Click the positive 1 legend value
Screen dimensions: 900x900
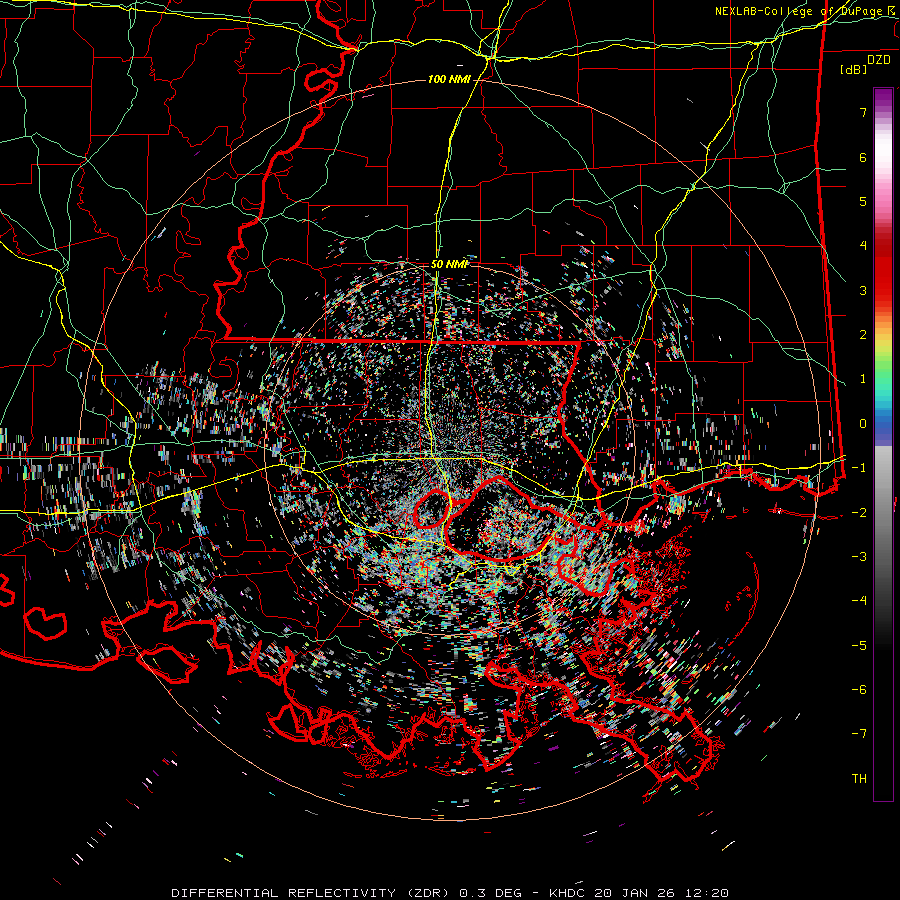863,379
